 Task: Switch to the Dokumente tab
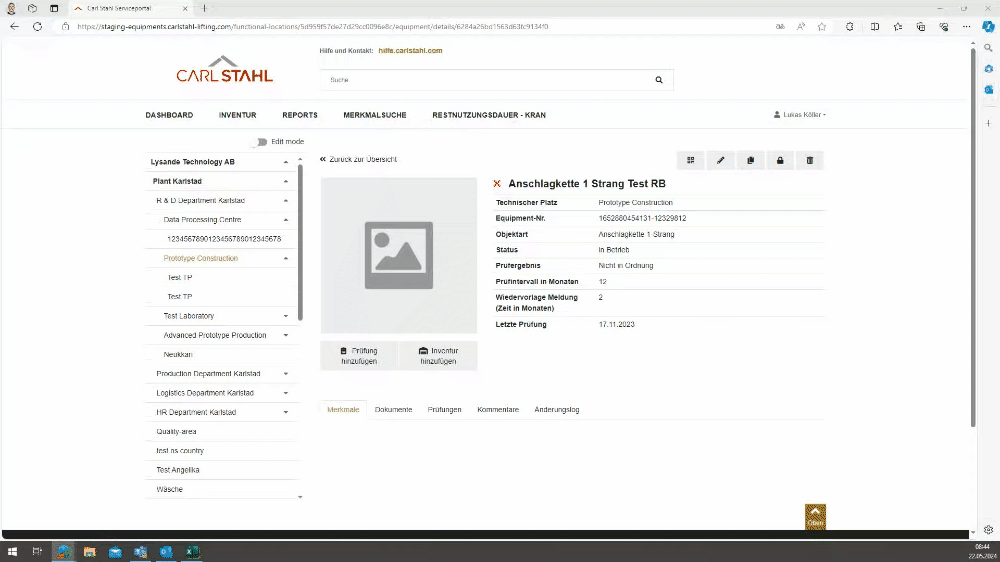(x=393, y=410)
